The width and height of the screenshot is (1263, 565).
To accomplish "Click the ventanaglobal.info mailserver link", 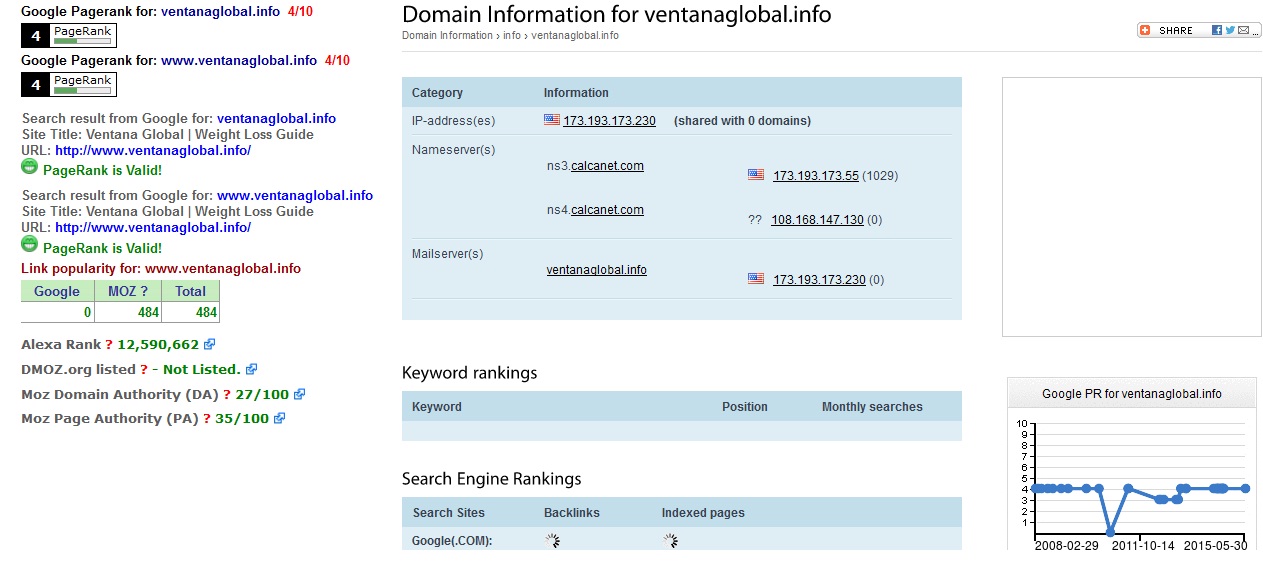I will tap(596, 270).
